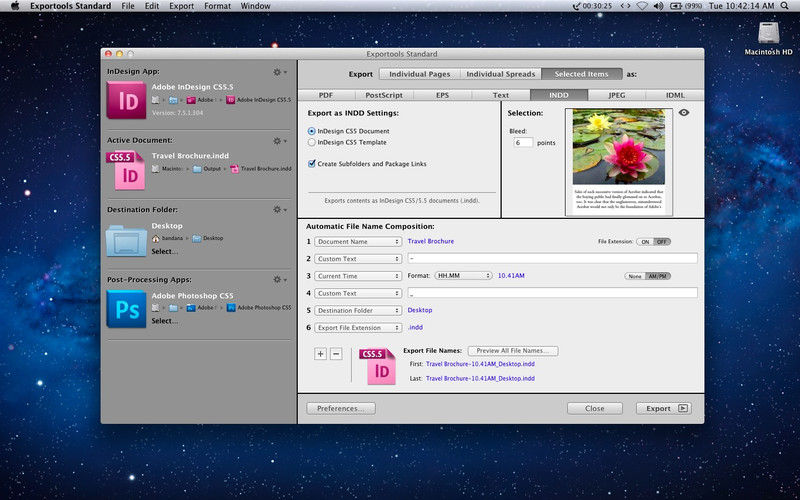Open the Window menu

(255, 6)
